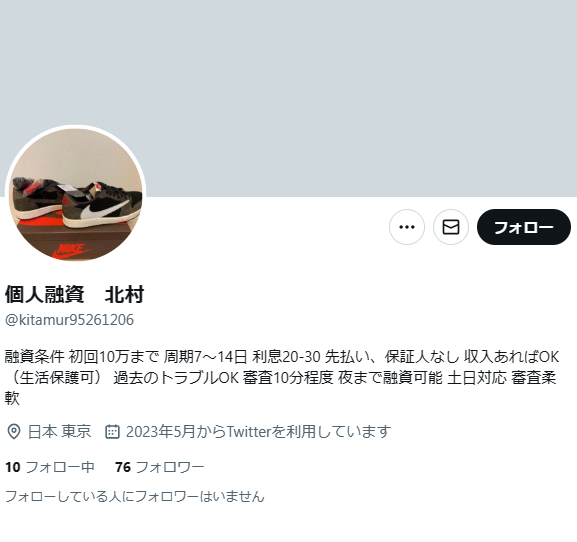Viewport: 577px width, 542px height.
Task: Click the number 10 following count
Action: coord(13,467)
